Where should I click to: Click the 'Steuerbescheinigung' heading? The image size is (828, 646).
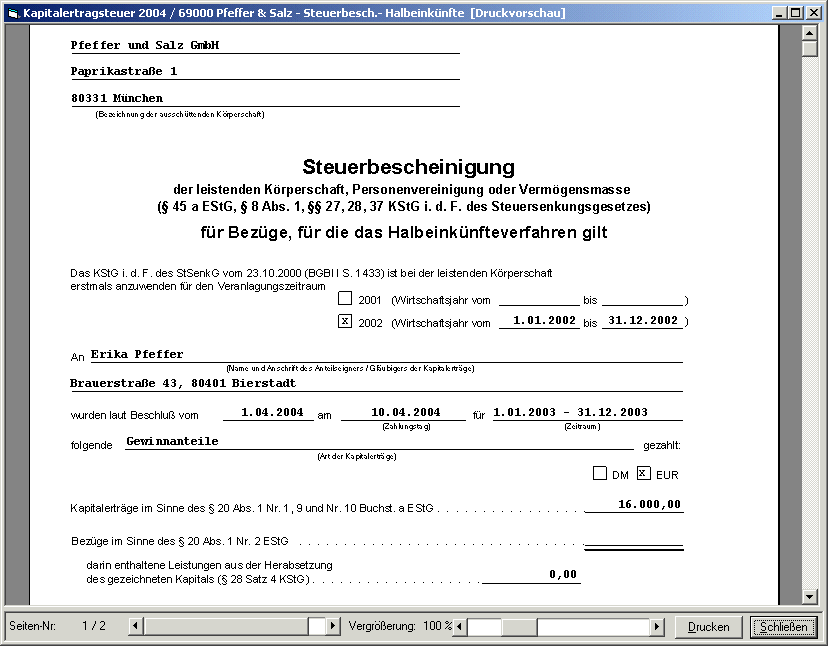[409, 167]
